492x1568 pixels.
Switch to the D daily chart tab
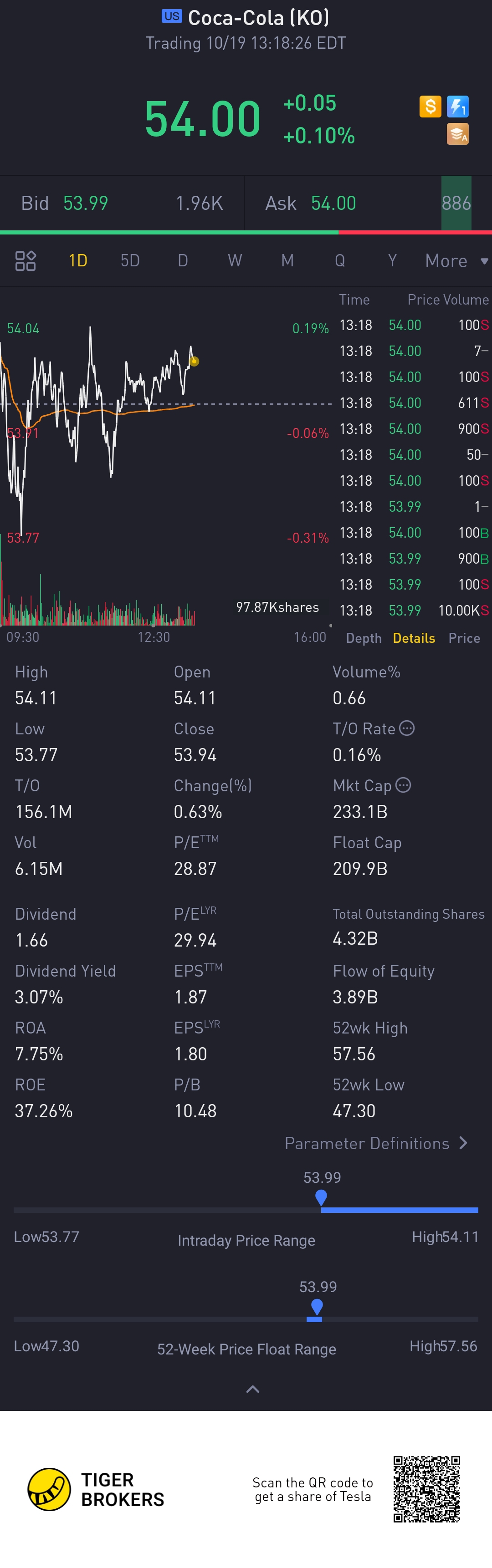click(183, 260)
